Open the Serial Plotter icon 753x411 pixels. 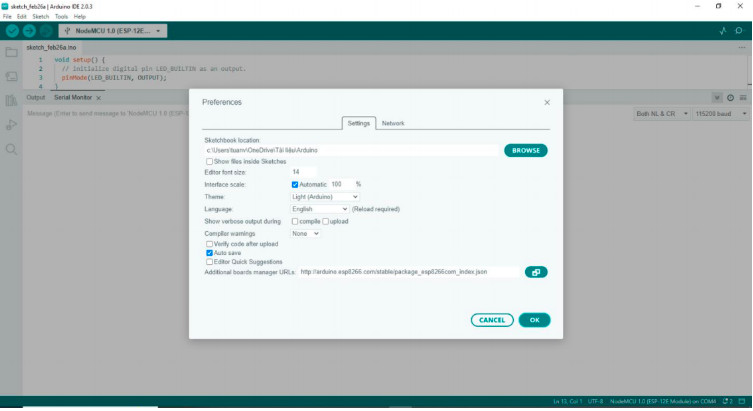[723, 31]
